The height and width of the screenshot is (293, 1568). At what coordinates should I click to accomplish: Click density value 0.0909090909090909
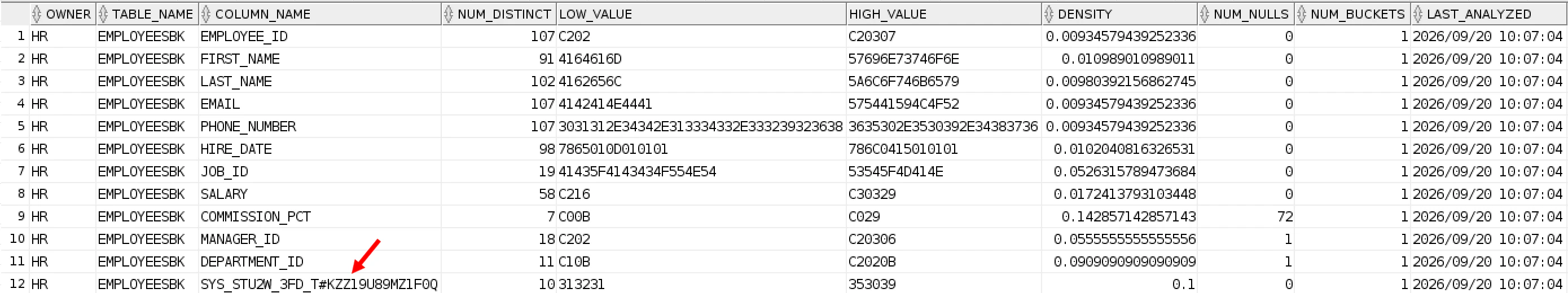1125,261
